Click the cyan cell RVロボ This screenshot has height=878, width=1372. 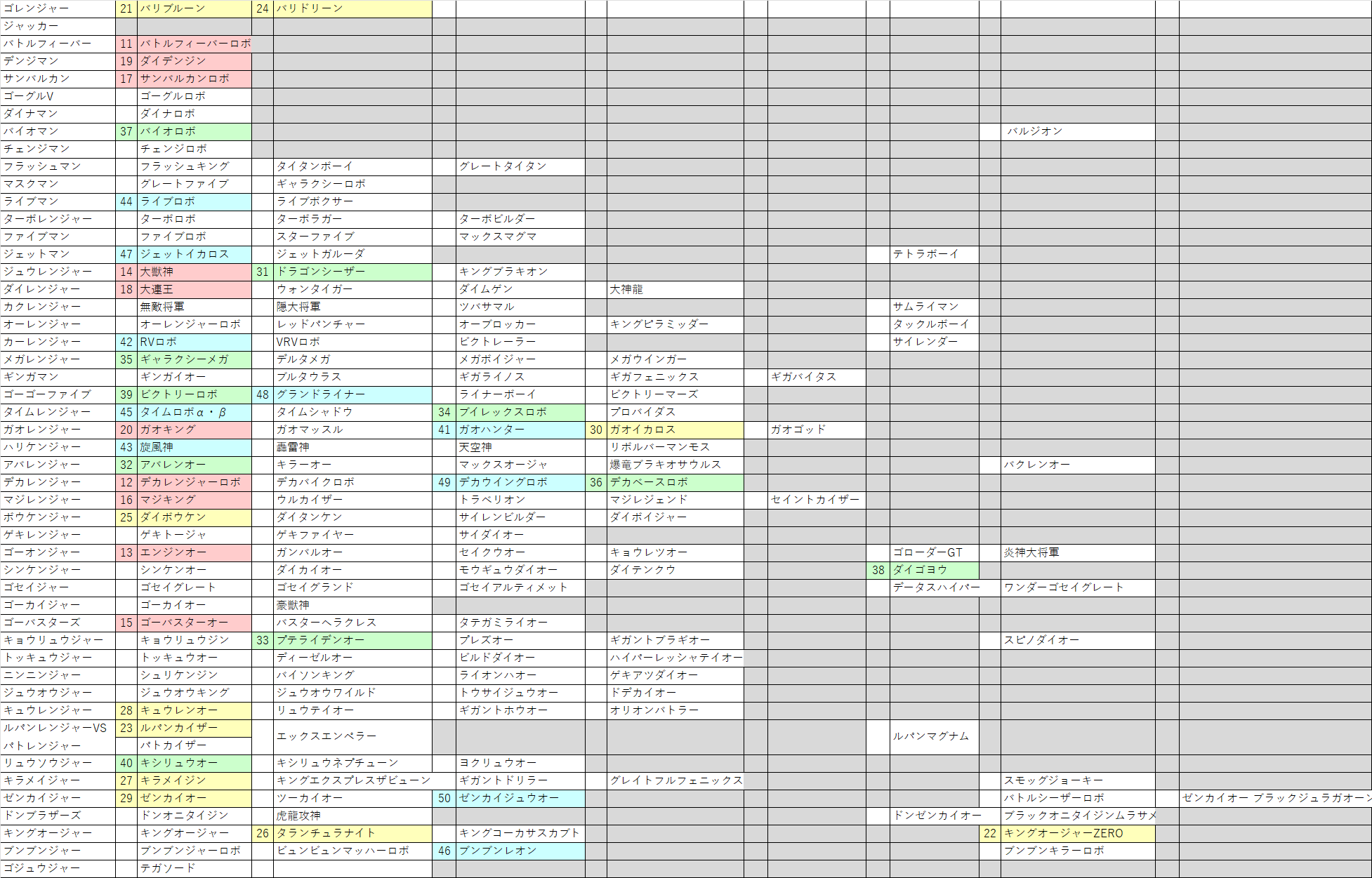pyautogui.click(x=194, y=342)
